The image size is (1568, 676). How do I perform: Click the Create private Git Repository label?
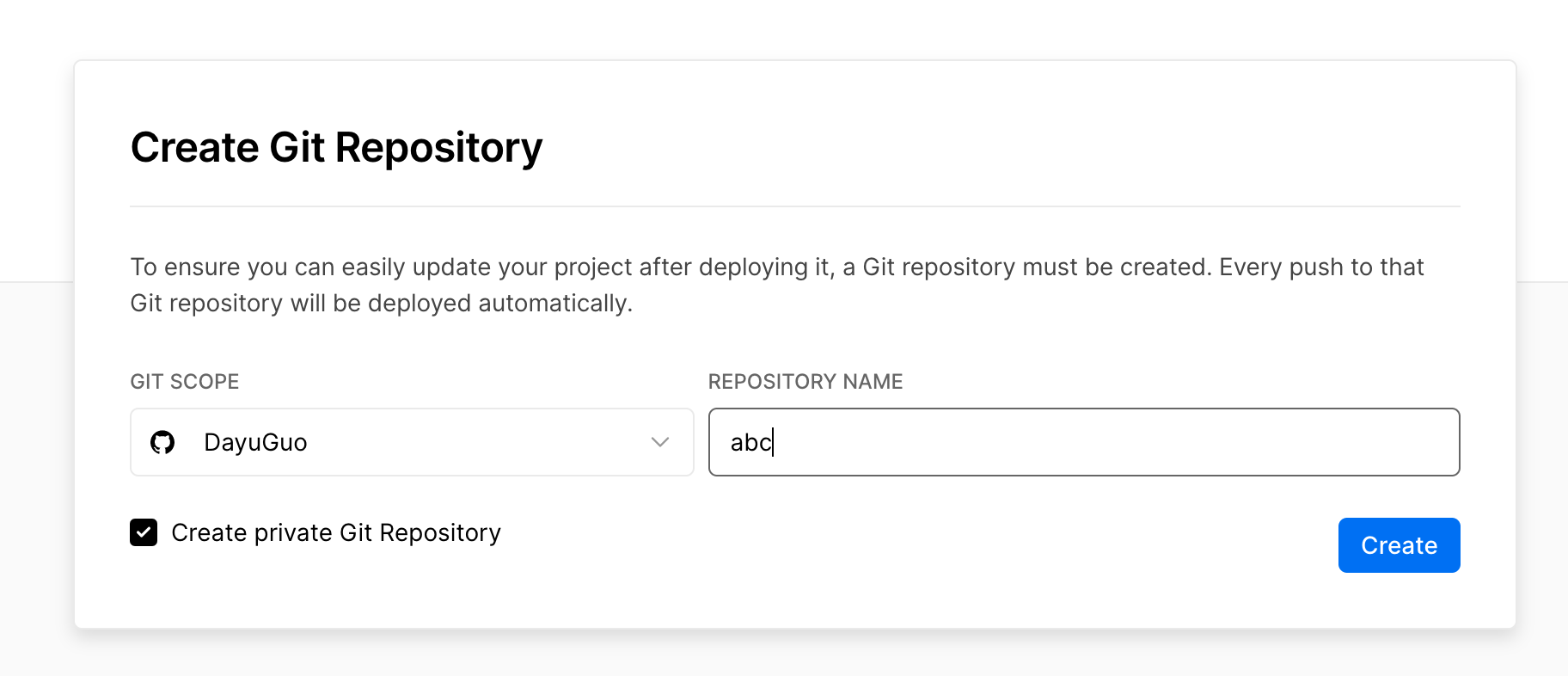335,532
